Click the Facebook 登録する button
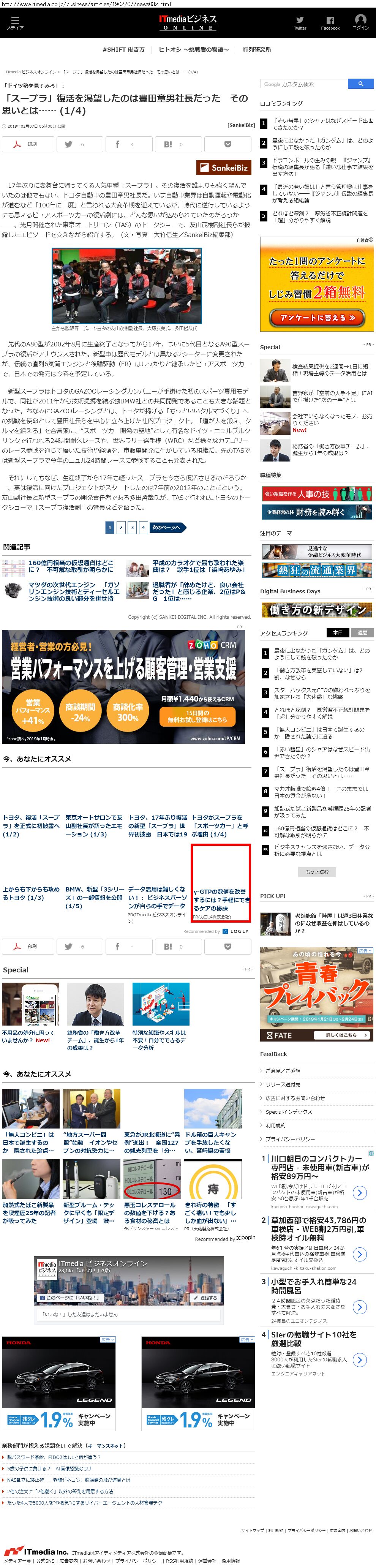The width and height of the screenshot is (376, 1568). [x=205, y=1298]
